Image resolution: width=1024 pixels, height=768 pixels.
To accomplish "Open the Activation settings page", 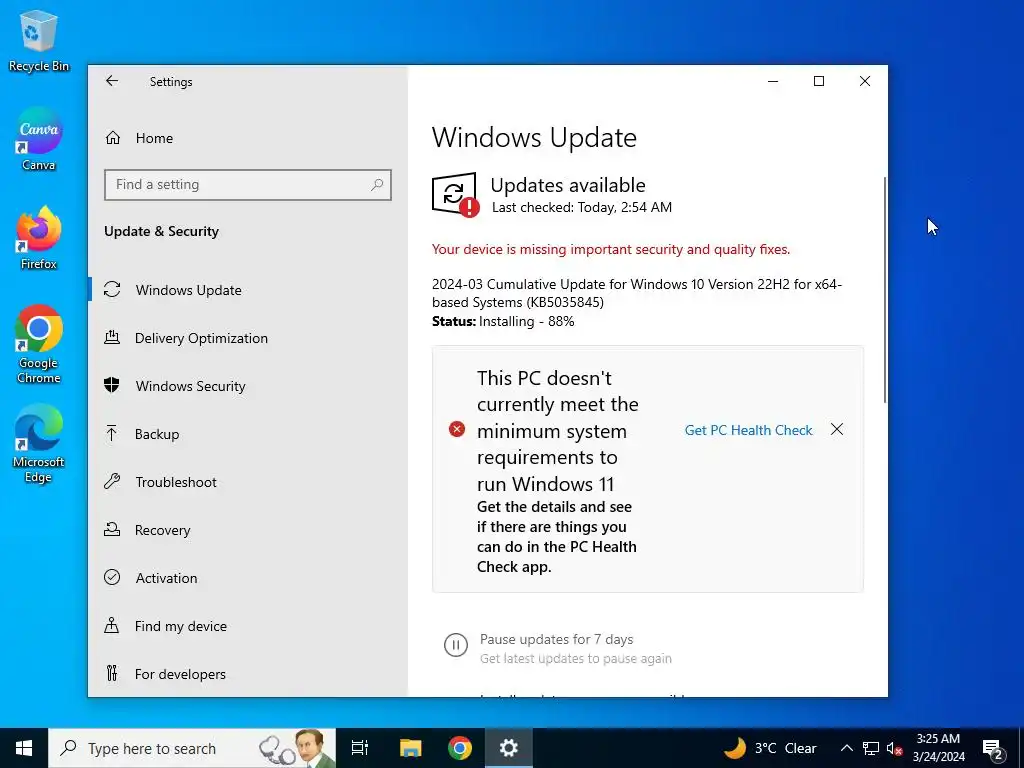I will pyautogui.click(x=166, y=578).
